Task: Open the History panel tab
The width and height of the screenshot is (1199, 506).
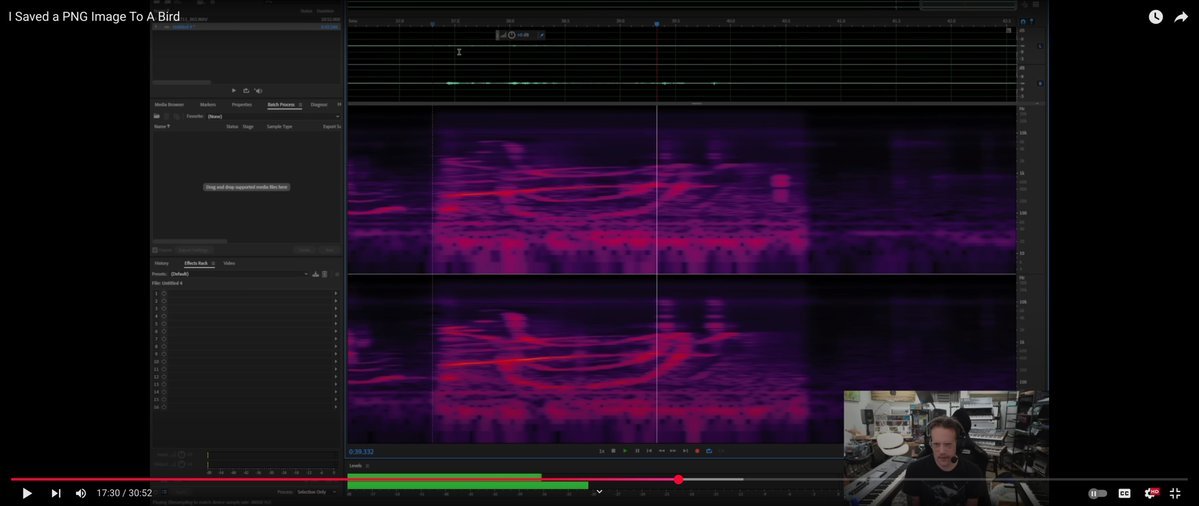Action: click(x=161, y=263)
